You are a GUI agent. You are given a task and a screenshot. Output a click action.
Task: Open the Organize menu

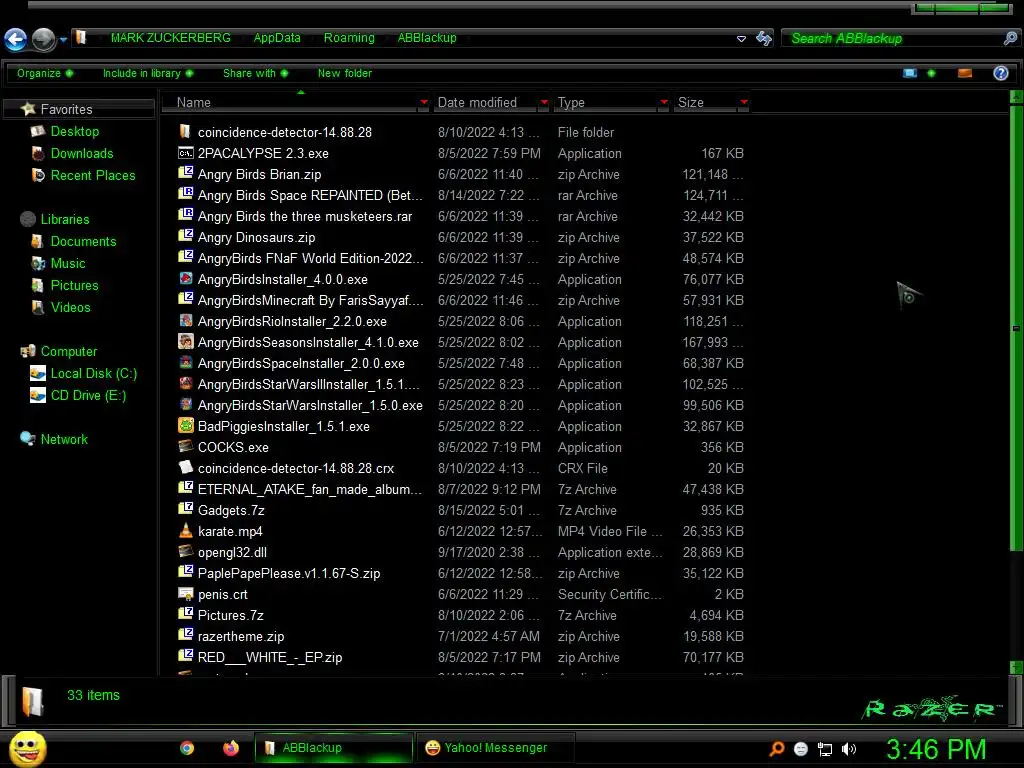point(44,73)
